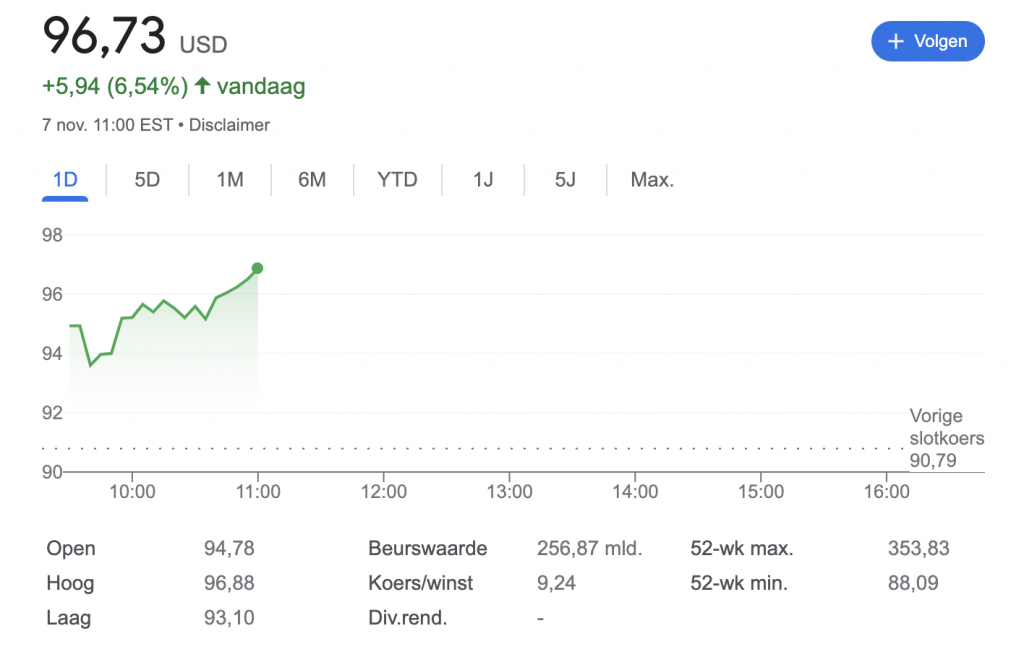Screen dimensions: 1024x652
Task: Display the 5J five-year chart
Action: click(x=565, y=180)
